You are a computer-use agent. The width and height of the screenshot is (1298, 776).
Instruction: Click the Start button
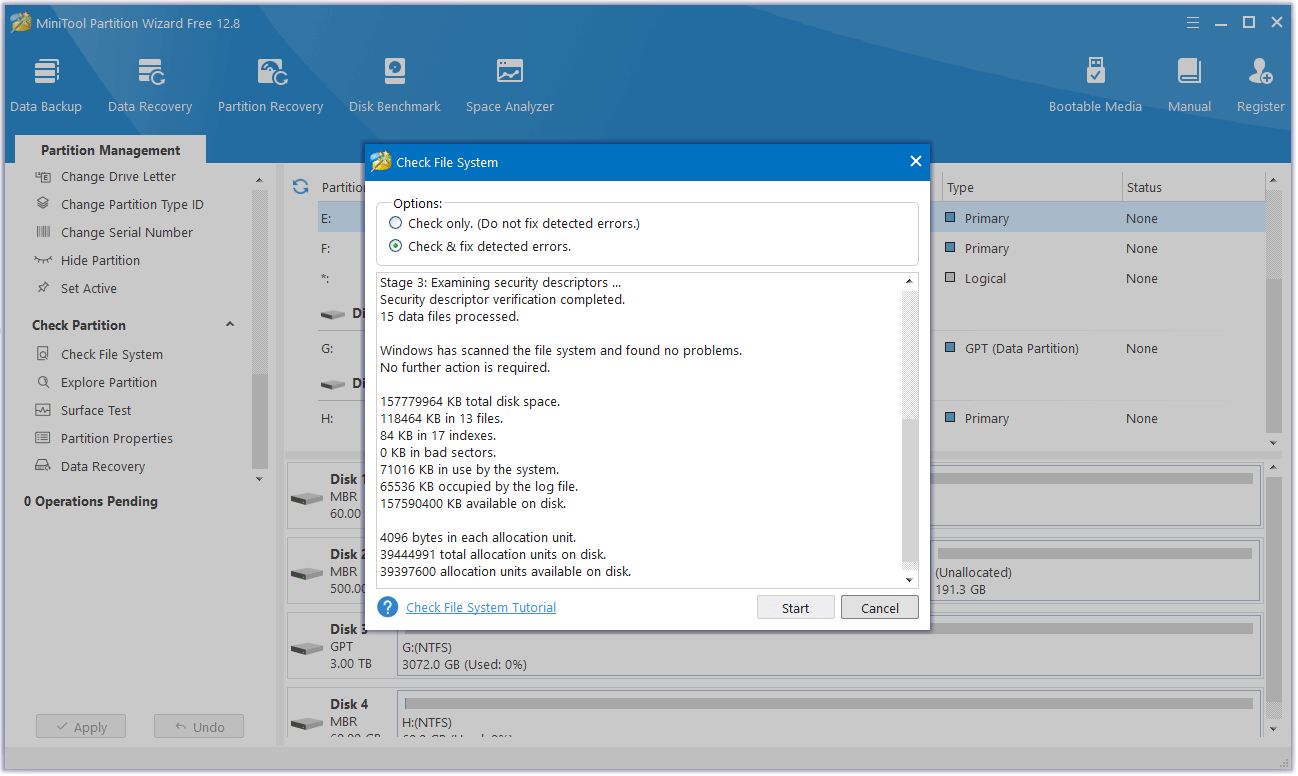[796, 608]
